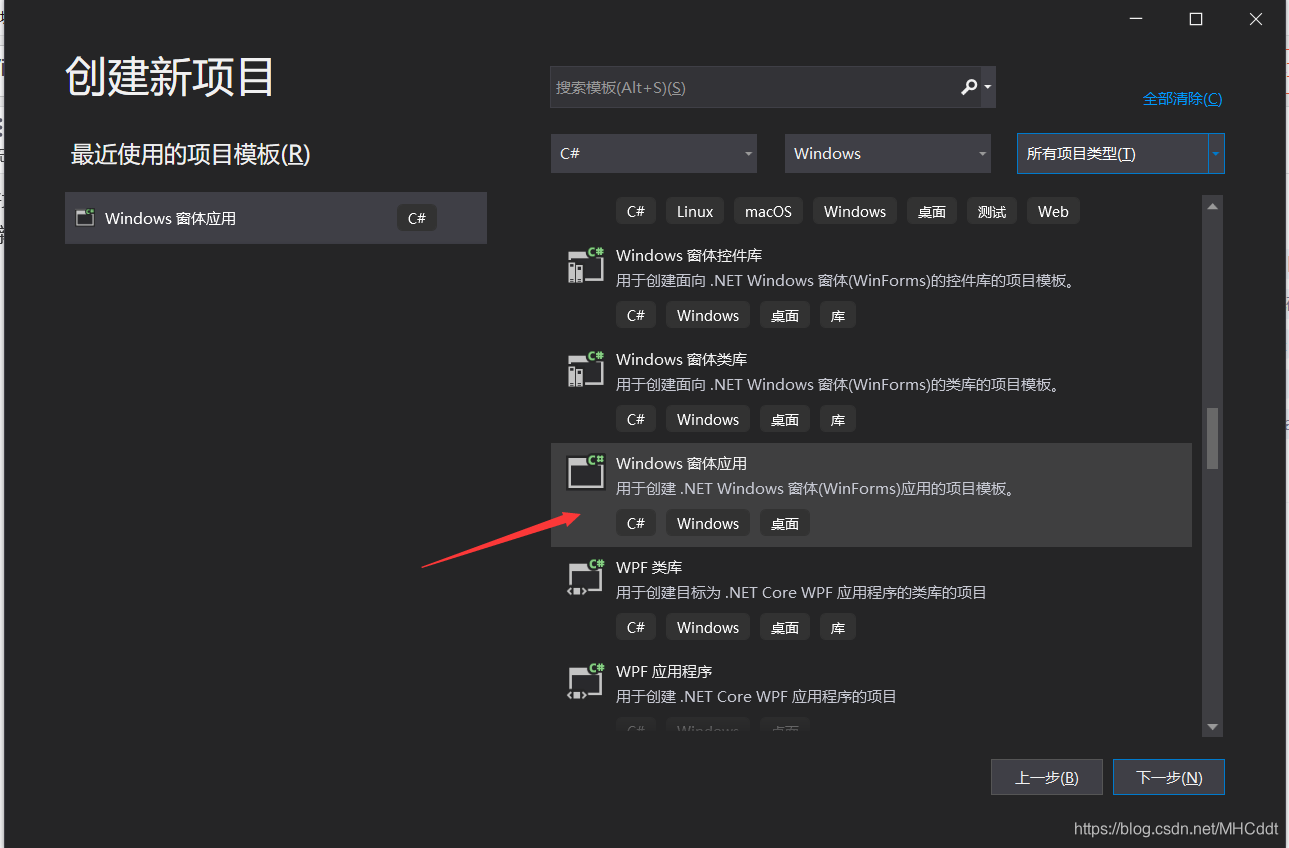Viewport: 1289px width, 848px height.
Task: Click the description of Windows 窗体控件库
Action: click(847, 280)
